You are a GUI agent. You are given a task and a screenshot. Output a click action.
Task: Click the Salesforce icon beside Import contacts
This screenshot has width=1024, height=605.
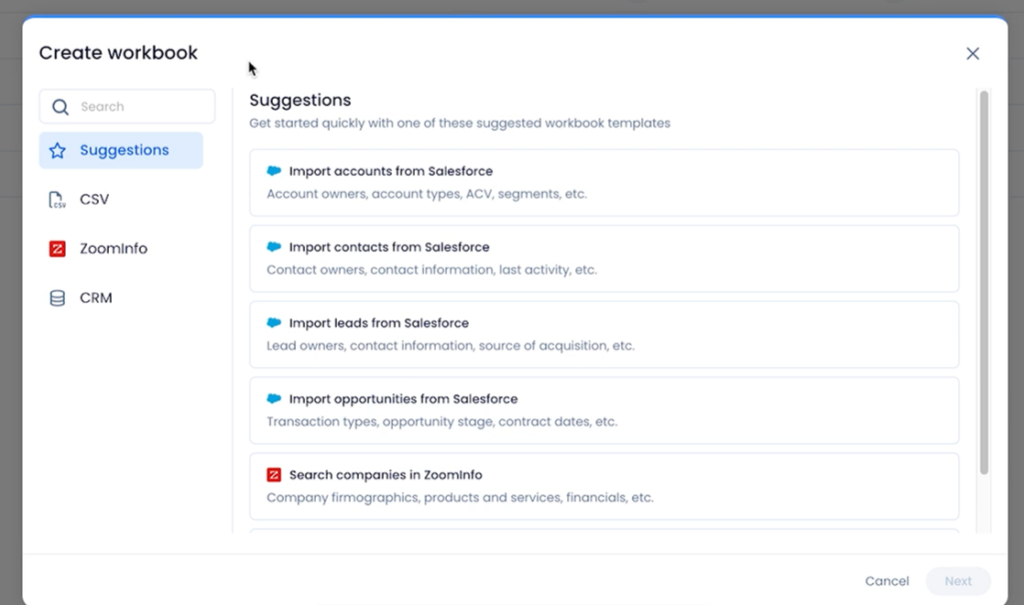tap(274, 247)
